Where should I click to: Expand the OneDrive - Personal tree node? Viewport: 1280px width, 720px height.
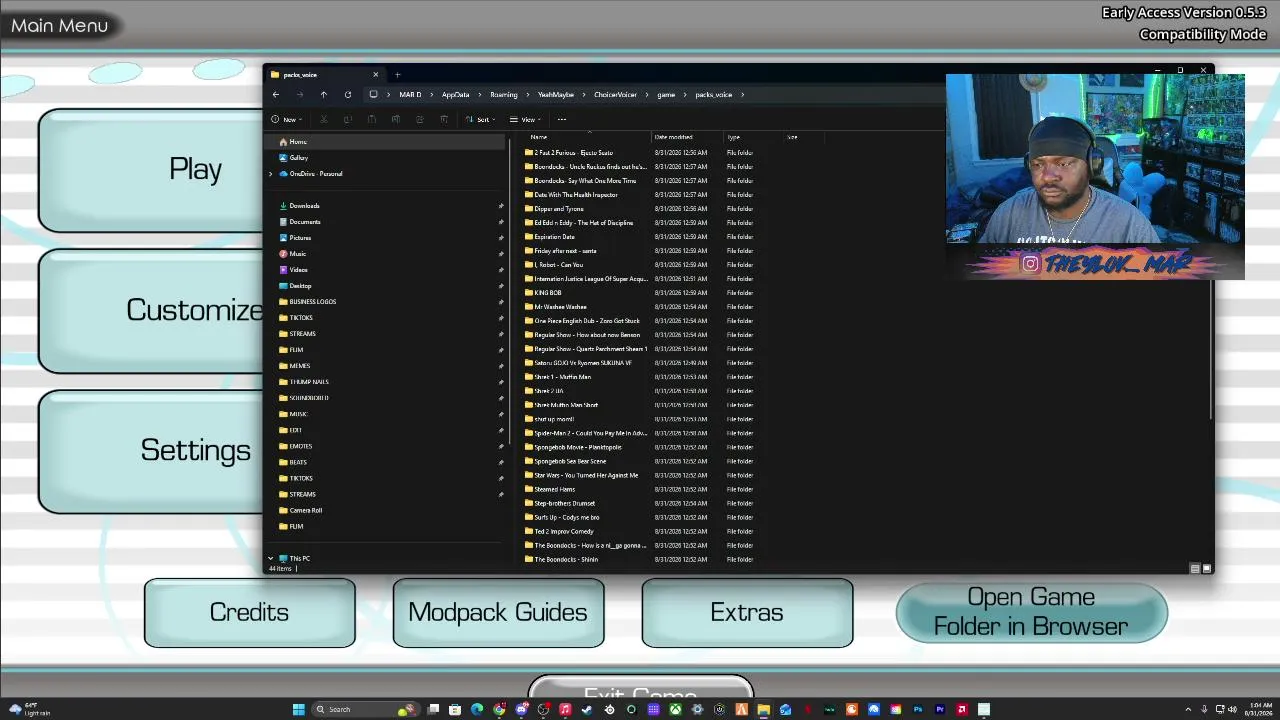pyautogui.click(x=271, y=174)
